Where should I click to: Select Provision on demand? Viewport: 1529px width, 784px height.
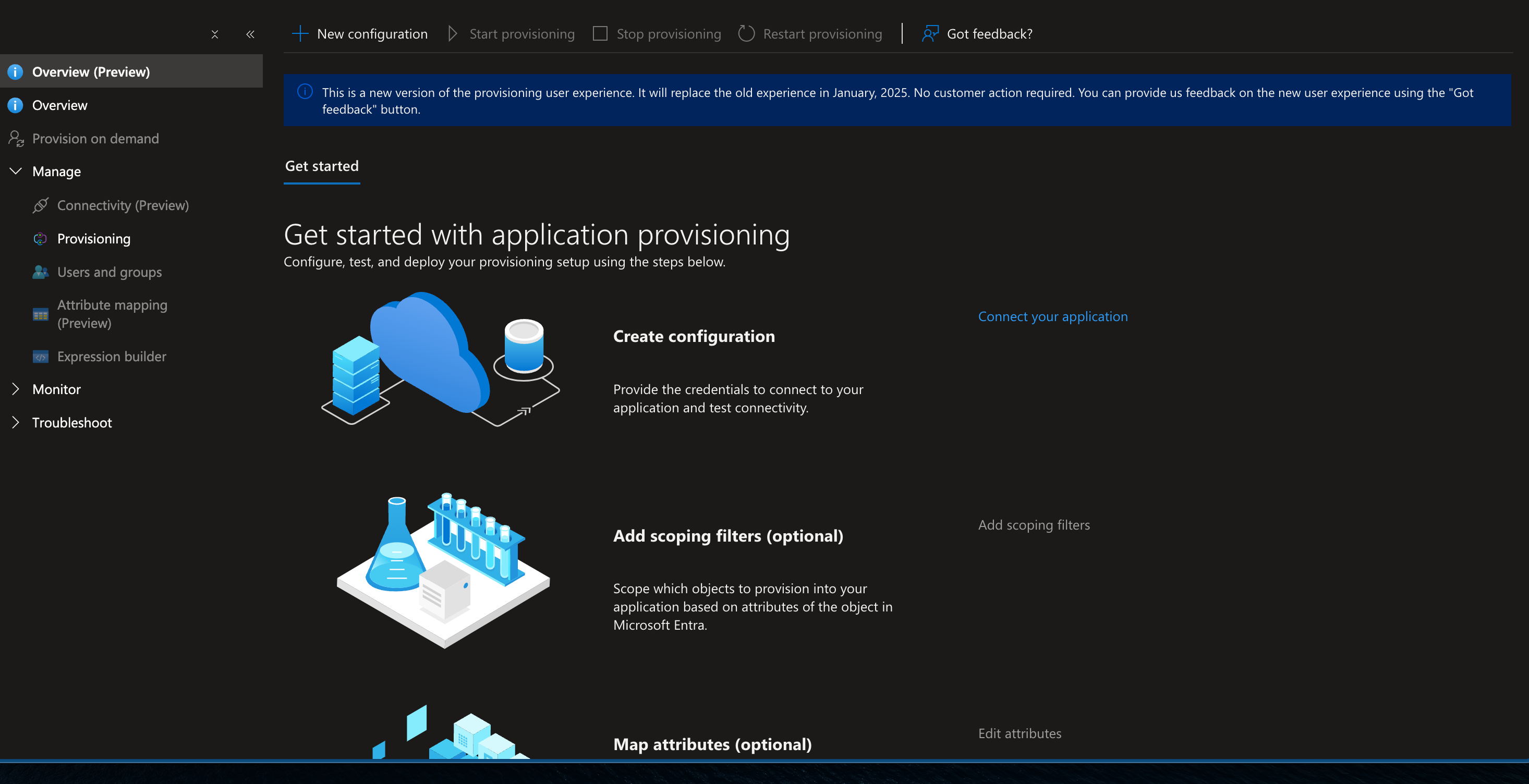(x=95, y=138)
